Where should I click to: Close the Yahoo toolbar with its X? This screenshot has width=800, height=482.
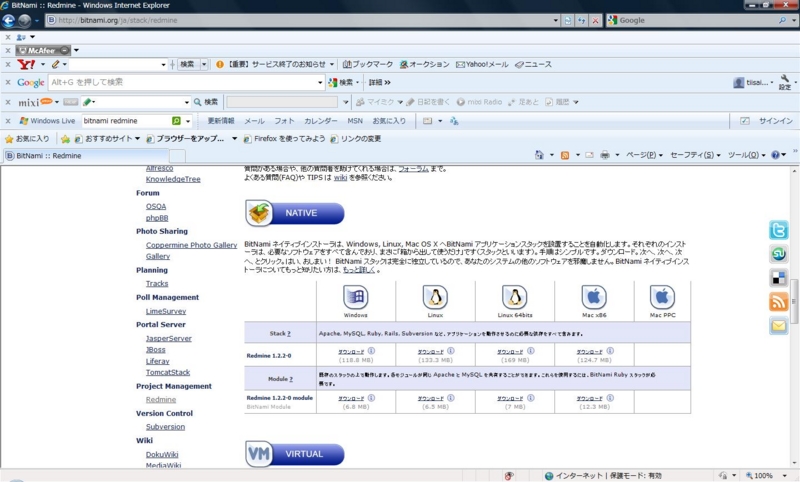pos(8,64)
